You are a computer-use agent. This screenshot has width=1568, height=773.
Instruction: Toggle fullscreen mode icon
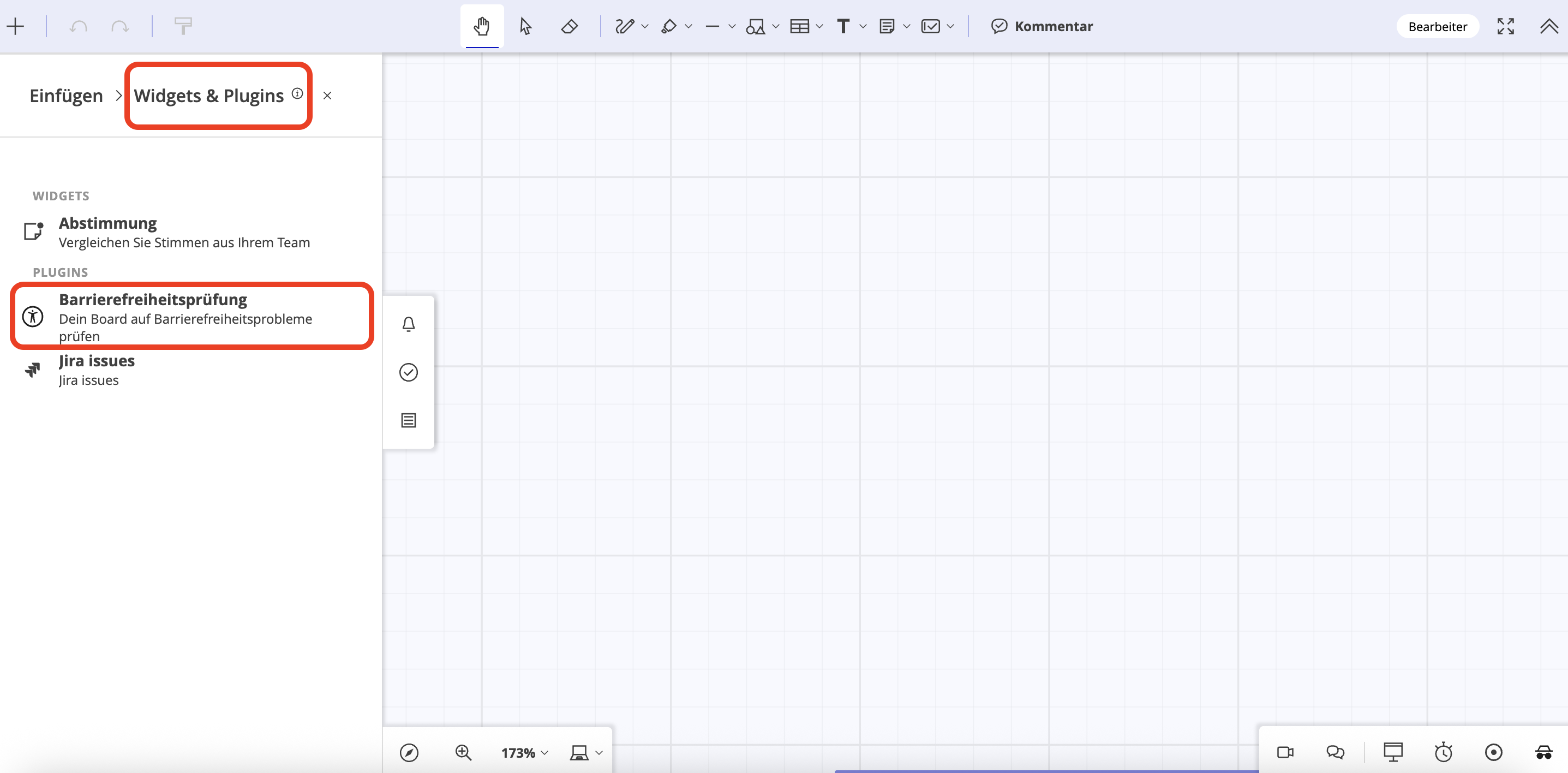point(1505,26)
